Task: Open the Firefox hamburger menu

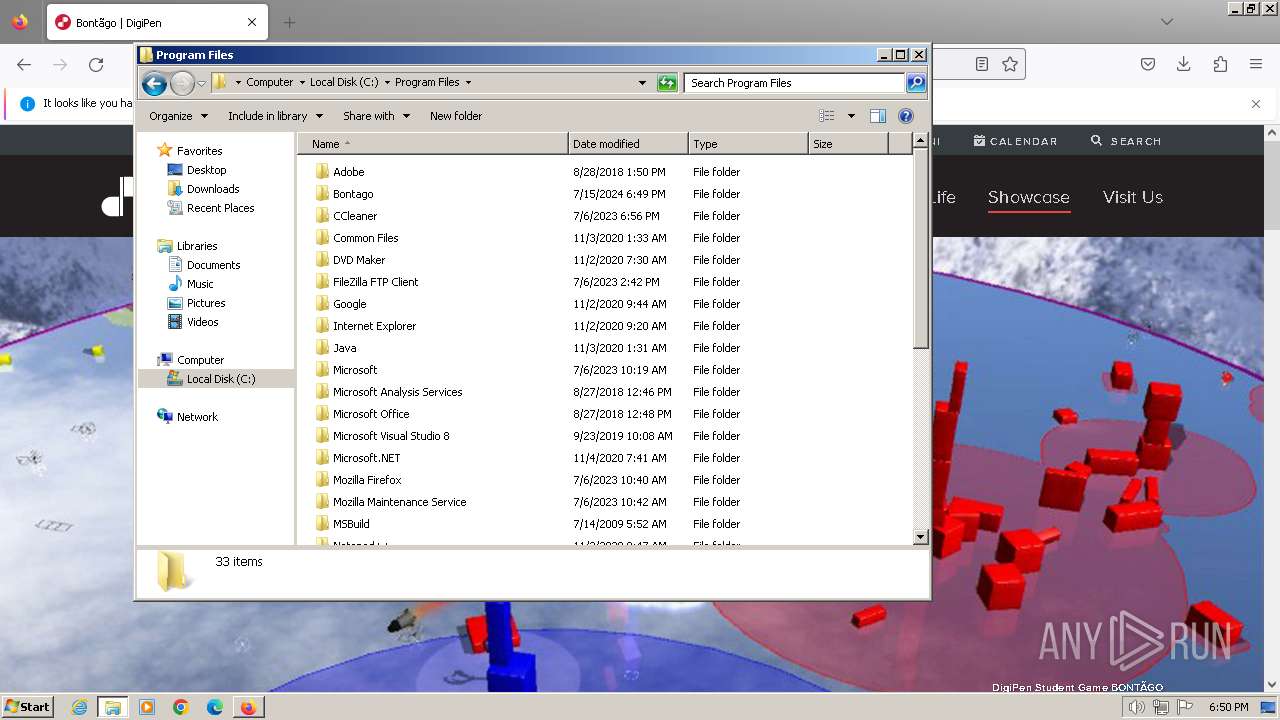Action: point(1256,64)
